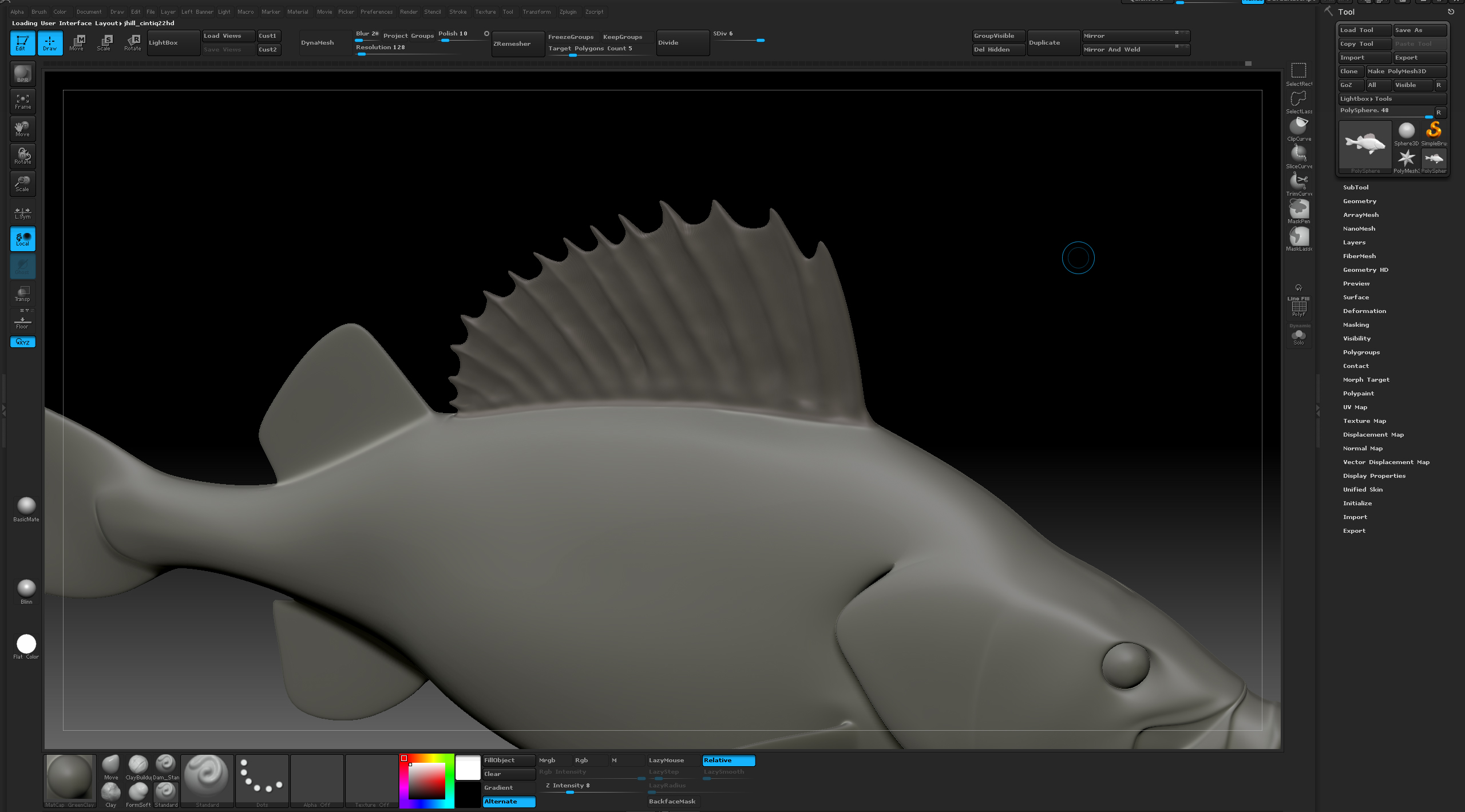Pick the ClayBuildup brush
1465x812 pixels.
click(x=138, y=767)
